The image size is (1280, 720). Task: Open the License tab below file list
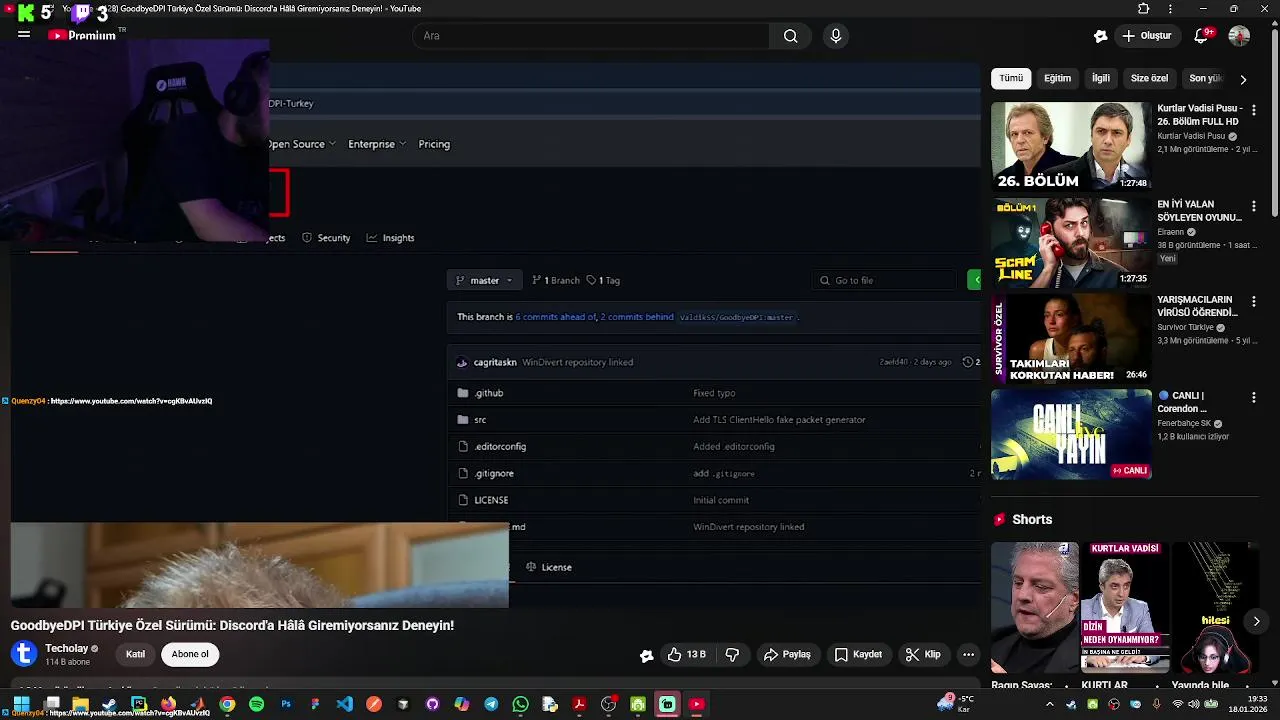[x=549, y=567]
